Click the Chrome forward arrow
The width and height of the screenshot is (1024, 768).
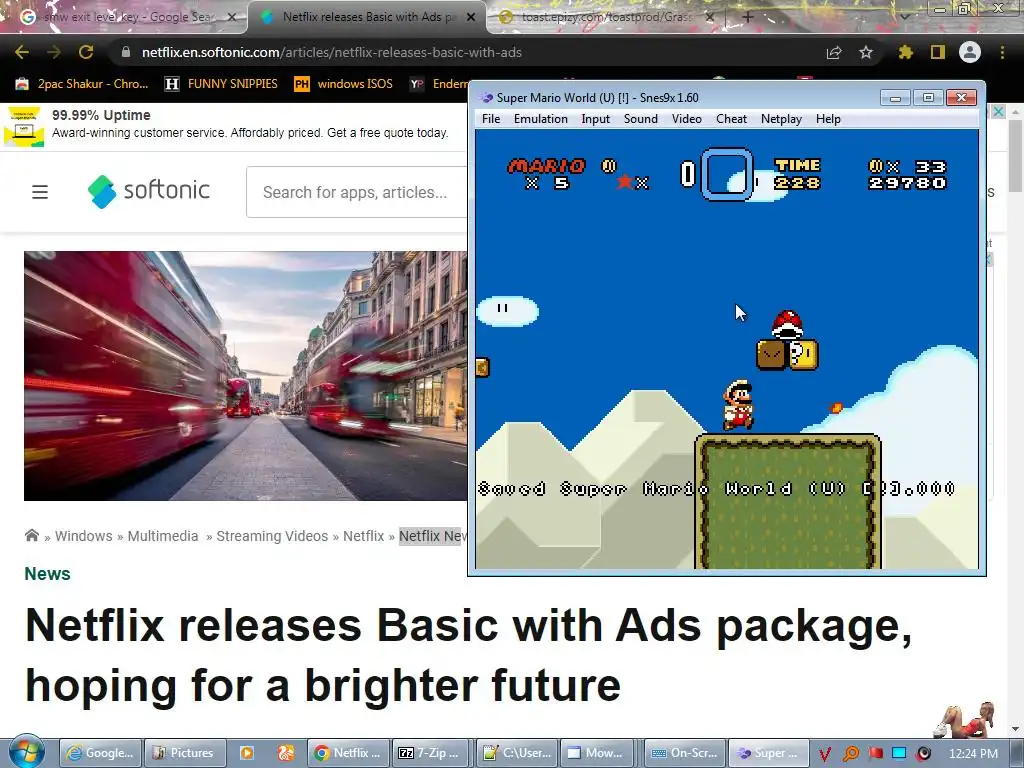tap(54, 52)
